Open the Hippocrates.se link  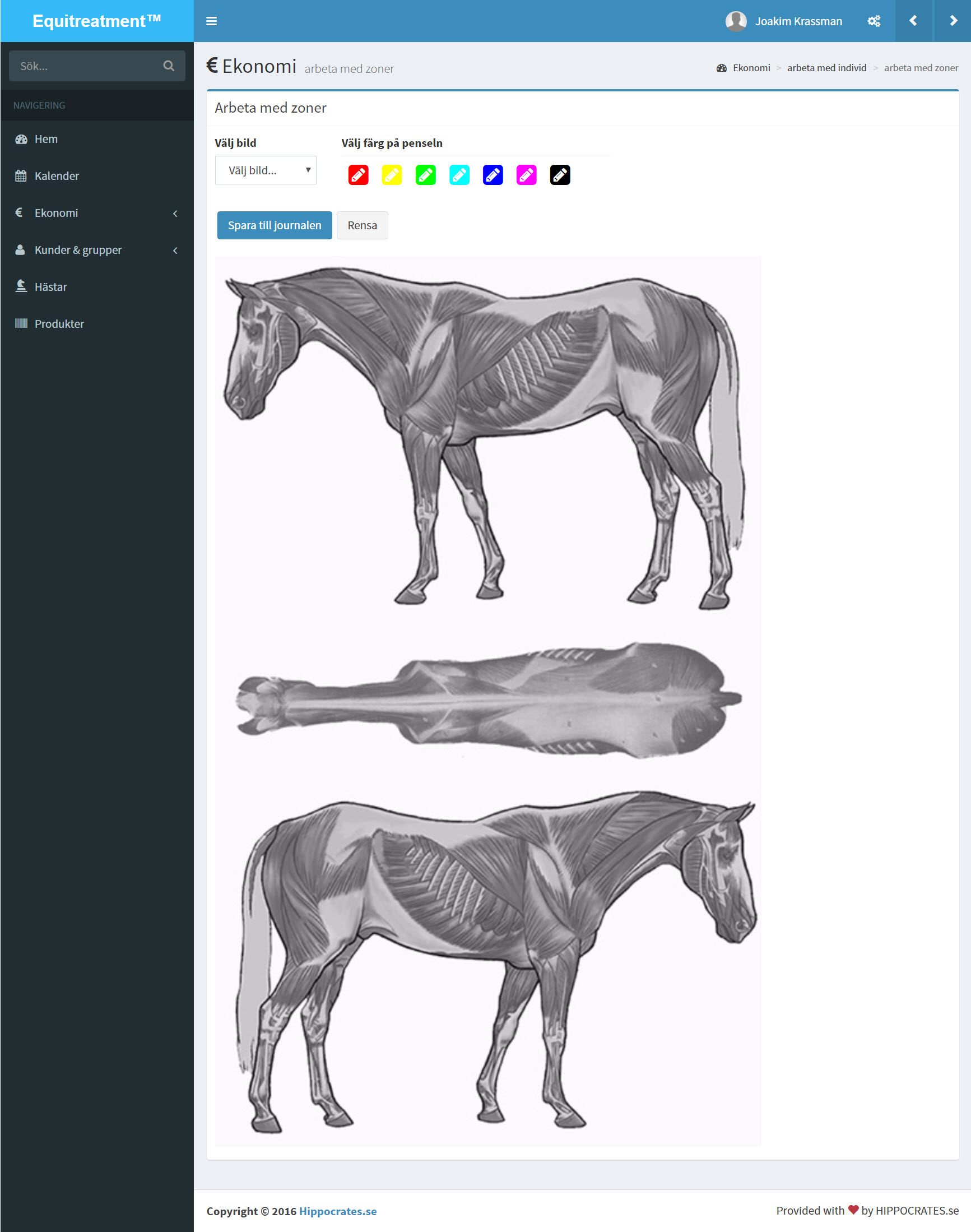[x=338, y=1211]
